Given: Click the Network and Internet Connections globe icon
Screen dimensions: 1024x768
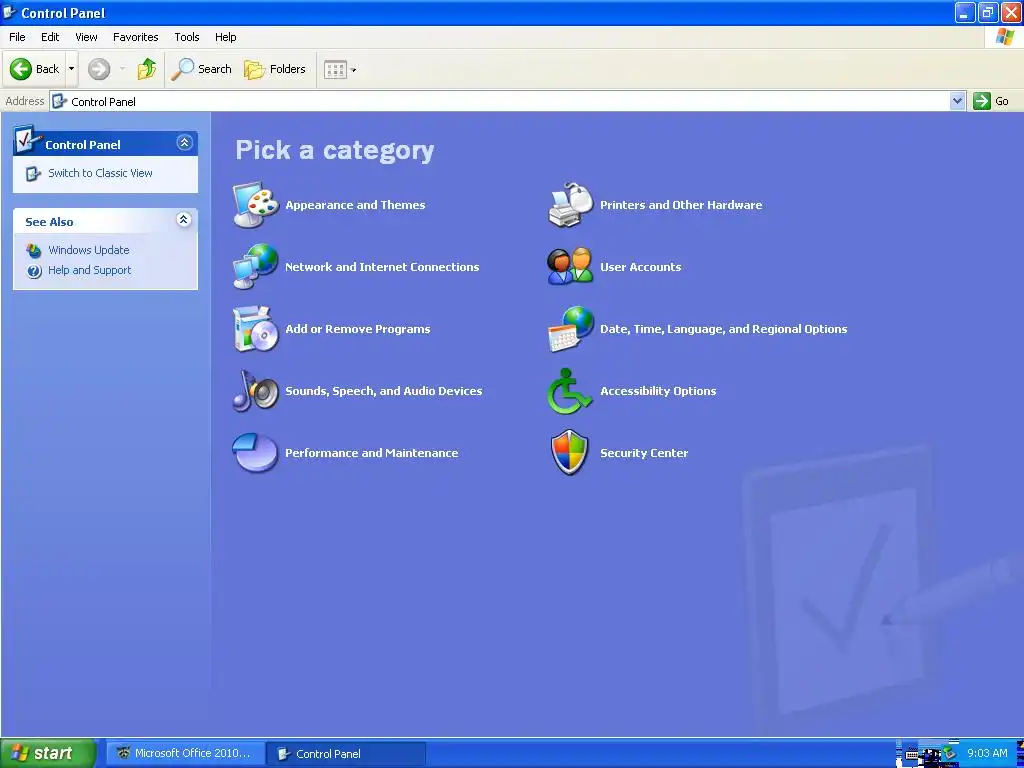Looking at the screenshot, I should (x=256, y=266).
